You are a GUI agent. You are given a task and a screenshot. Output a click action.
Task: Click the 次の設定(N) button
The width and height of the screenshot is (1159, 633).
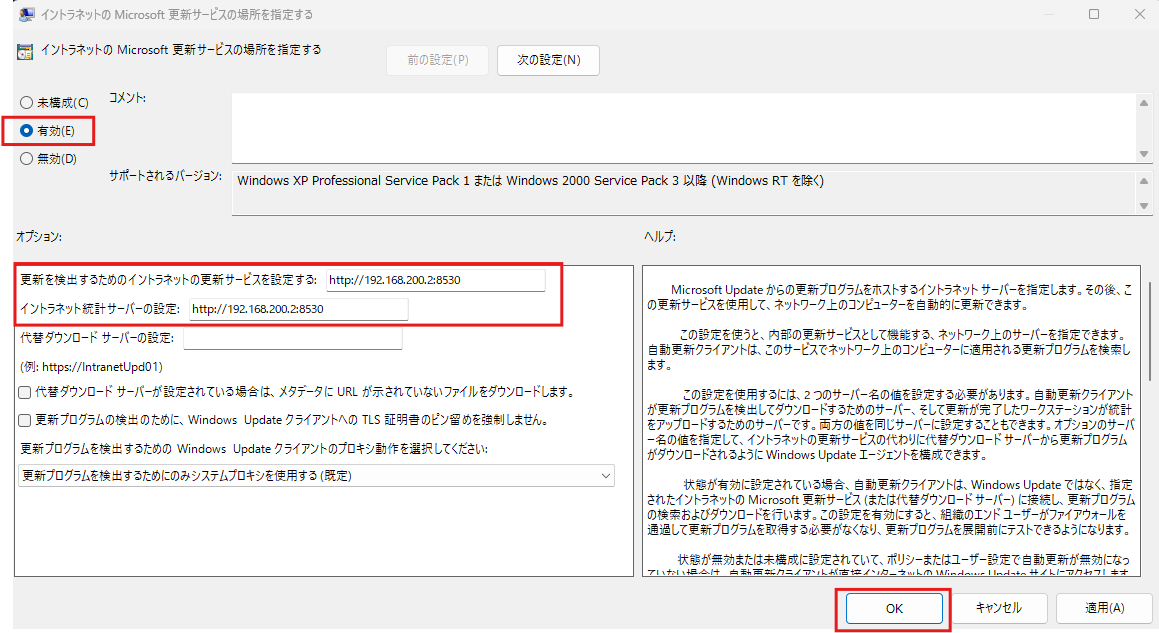(548, 60)
